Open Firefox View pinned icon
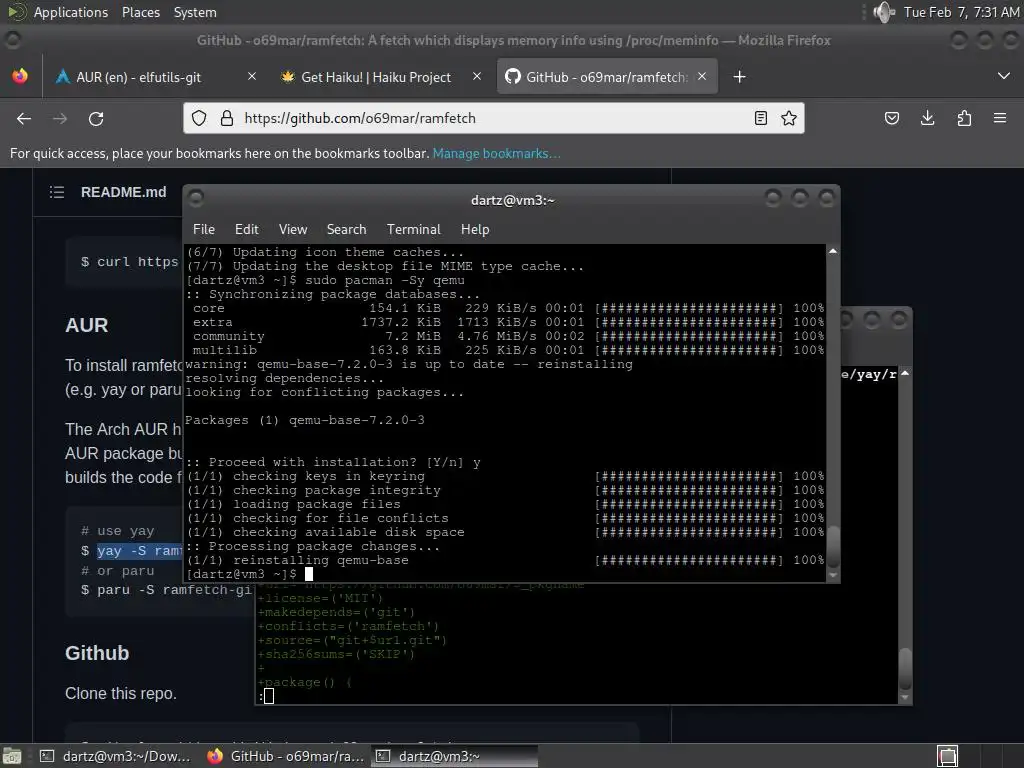 point(20,76)
